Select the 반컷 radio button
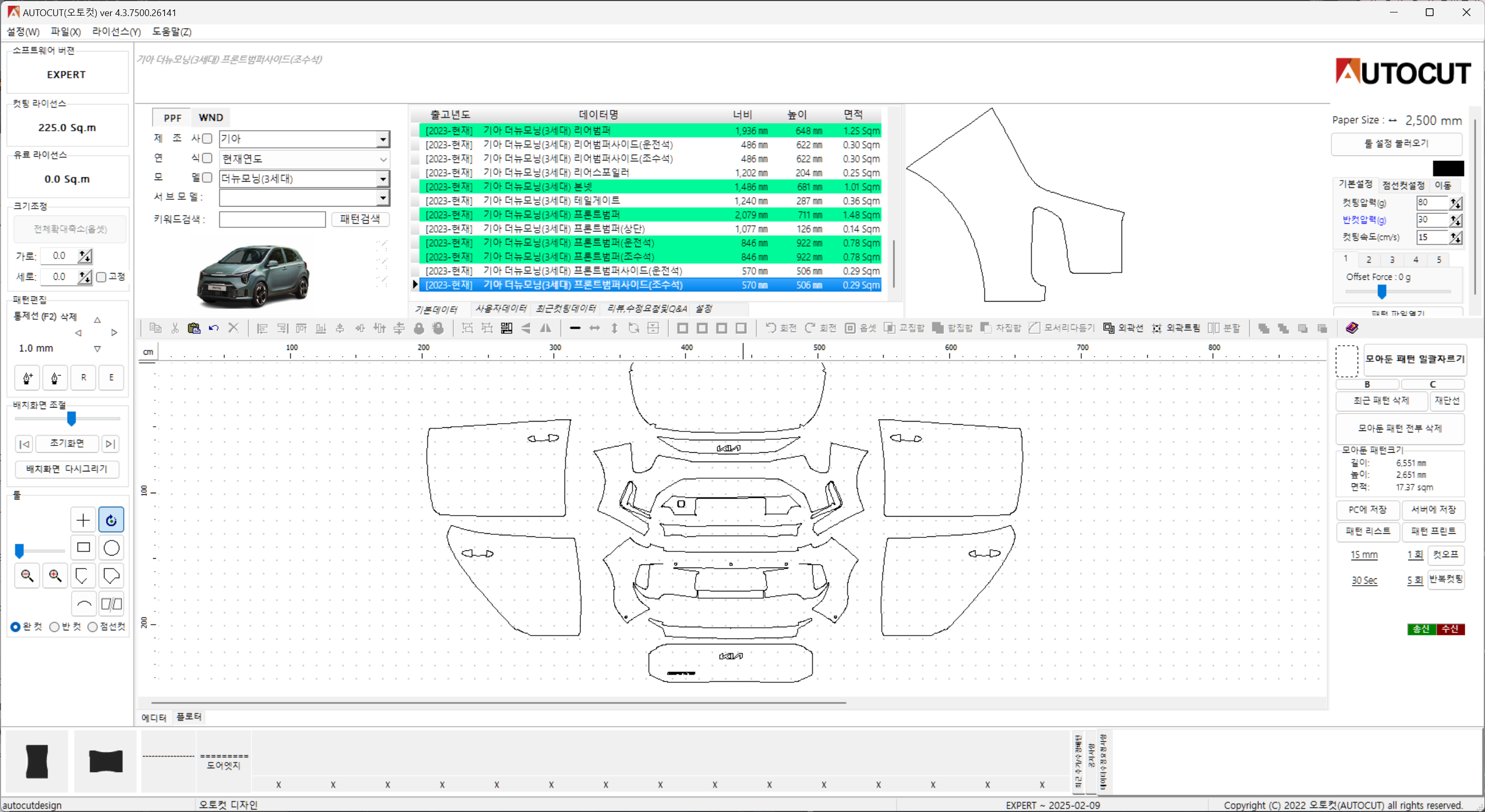Screen dimensions: 1485x812 click(x=54, y=627)
